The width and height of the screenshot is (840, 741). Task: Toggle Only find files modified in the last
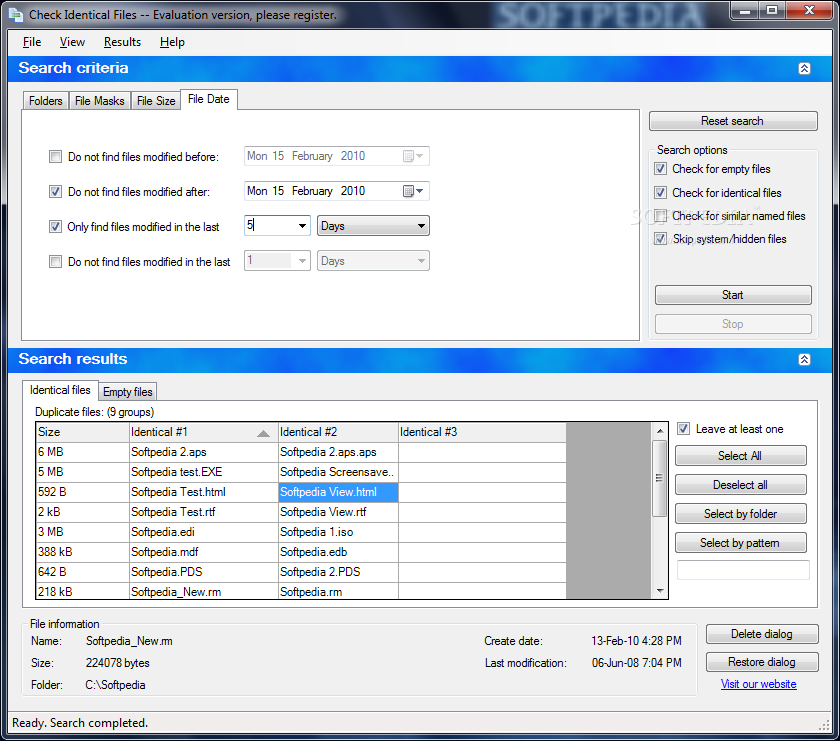point(55,227)
